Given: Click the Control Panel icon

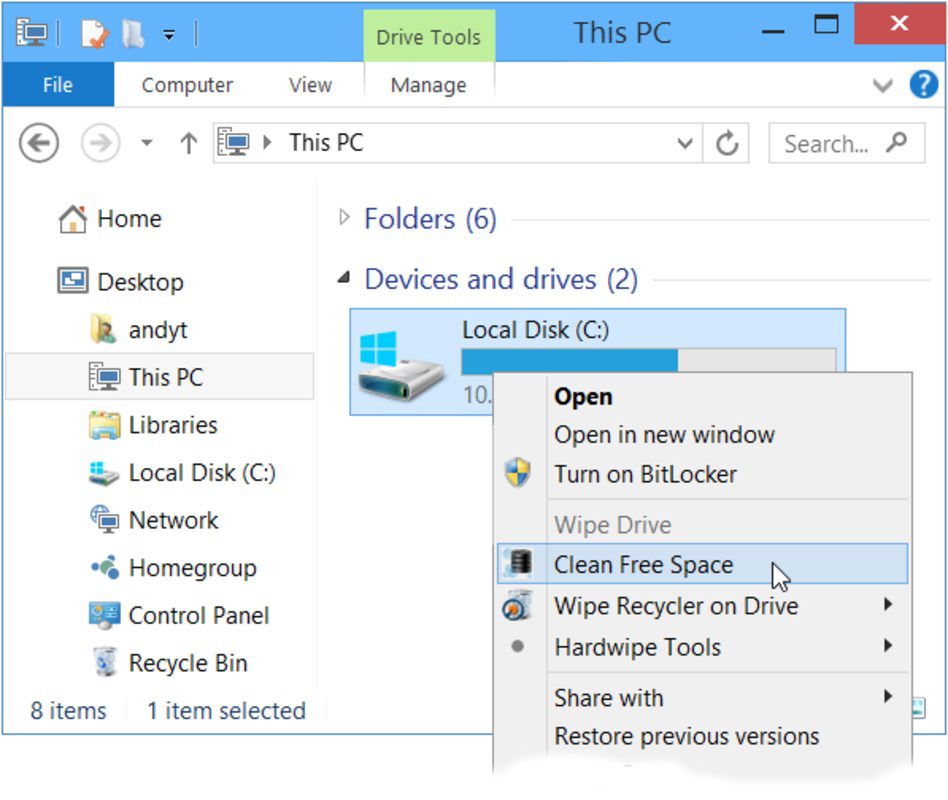Looking at the screenshot, I should click(x=105, y=616).
